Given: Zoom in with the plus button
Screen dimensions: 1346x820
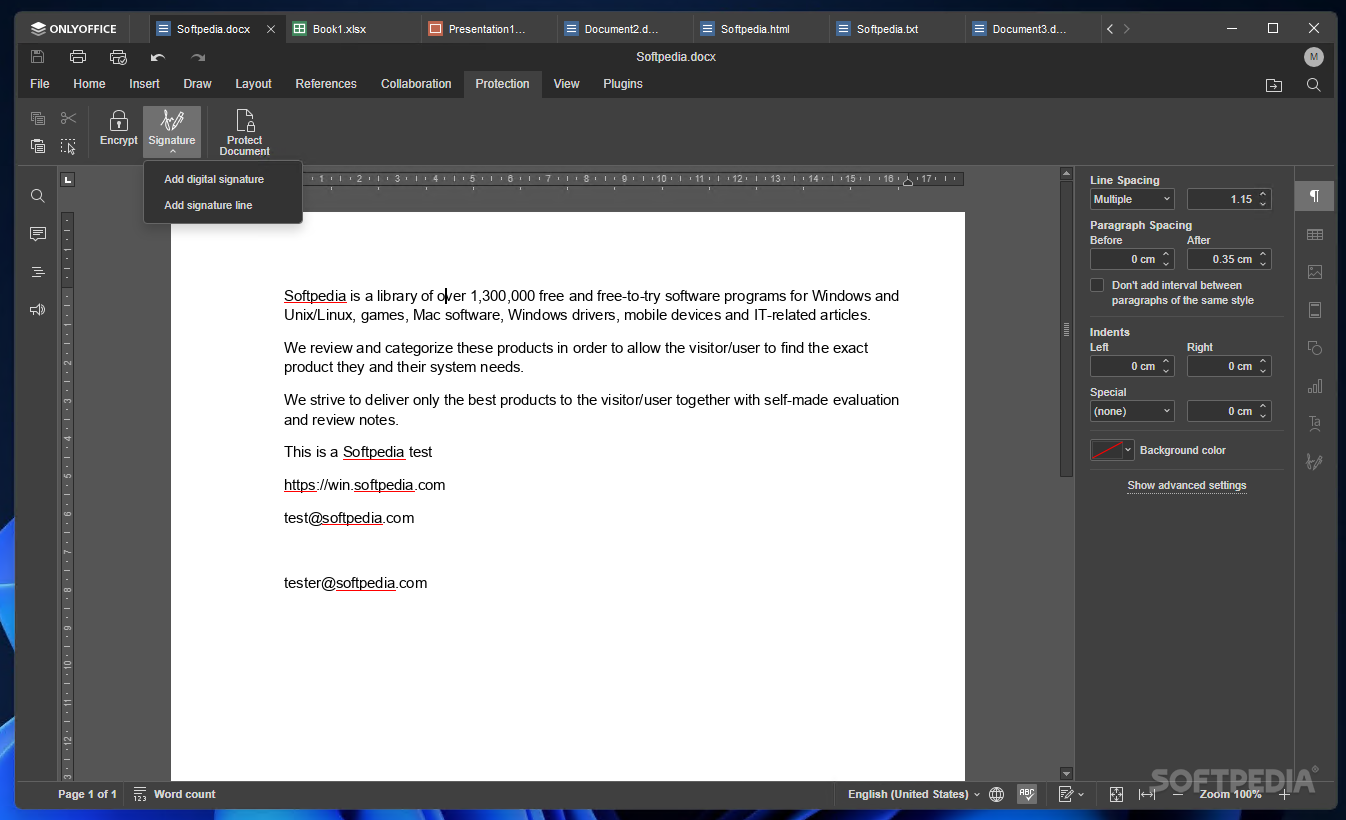Looking at the screenshot, I should 1285,794.
